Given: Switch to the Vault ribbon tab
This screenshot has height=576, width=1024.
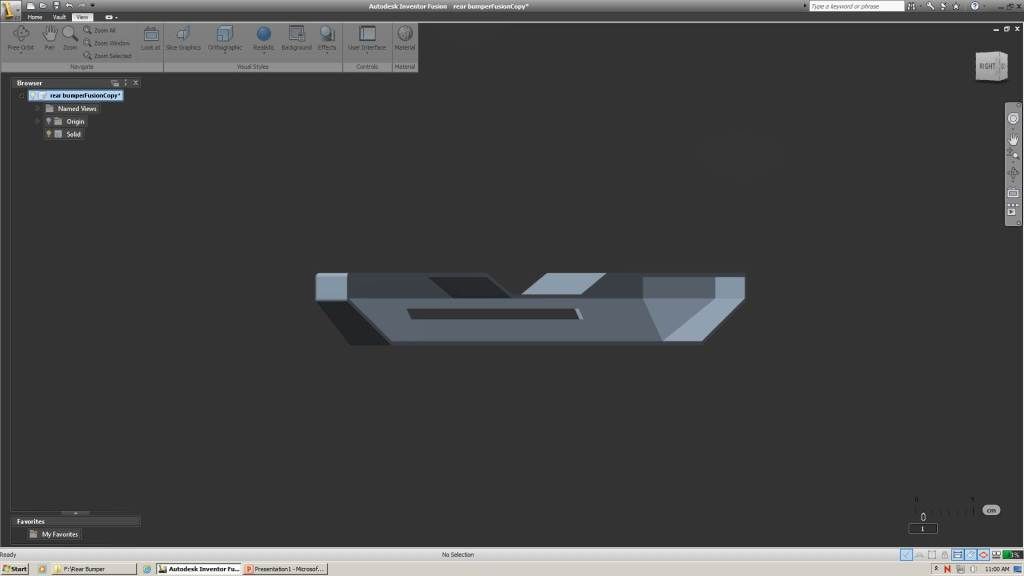Looking at the screenshot, I should pyautogui.click(x=59, y=17).
